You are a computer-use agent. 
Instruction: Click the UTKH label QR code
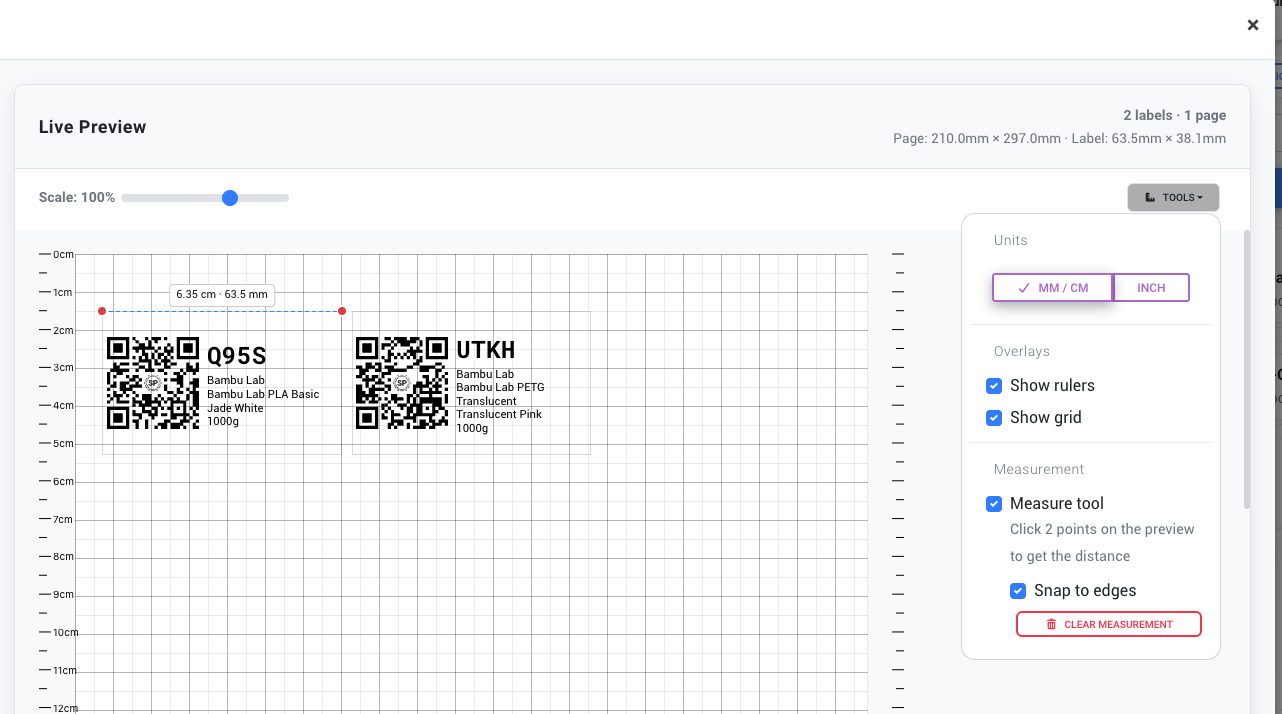(x=402, y=383)
